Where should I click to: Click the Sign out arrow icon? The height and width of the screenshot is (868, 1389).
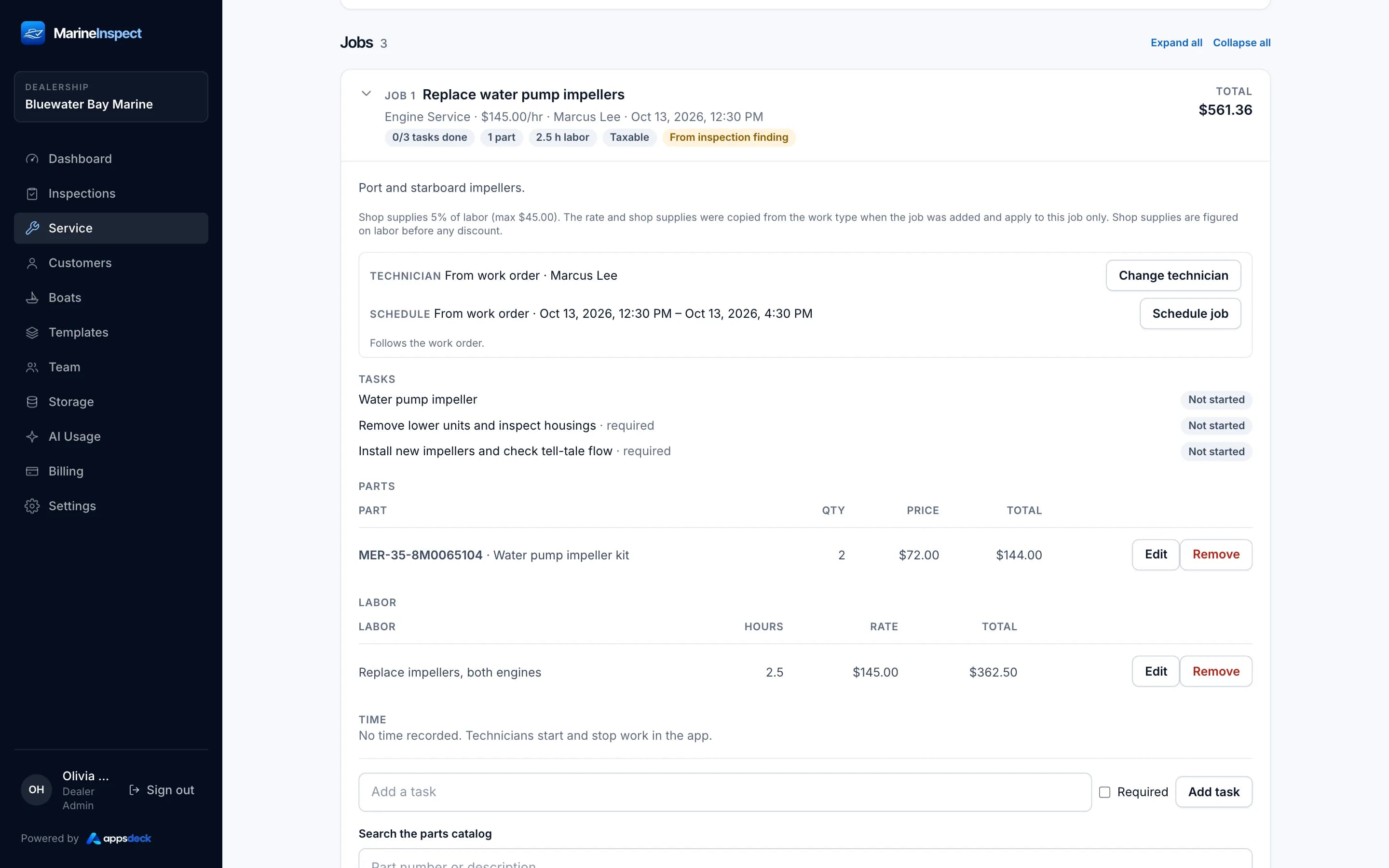coord(134,790)
